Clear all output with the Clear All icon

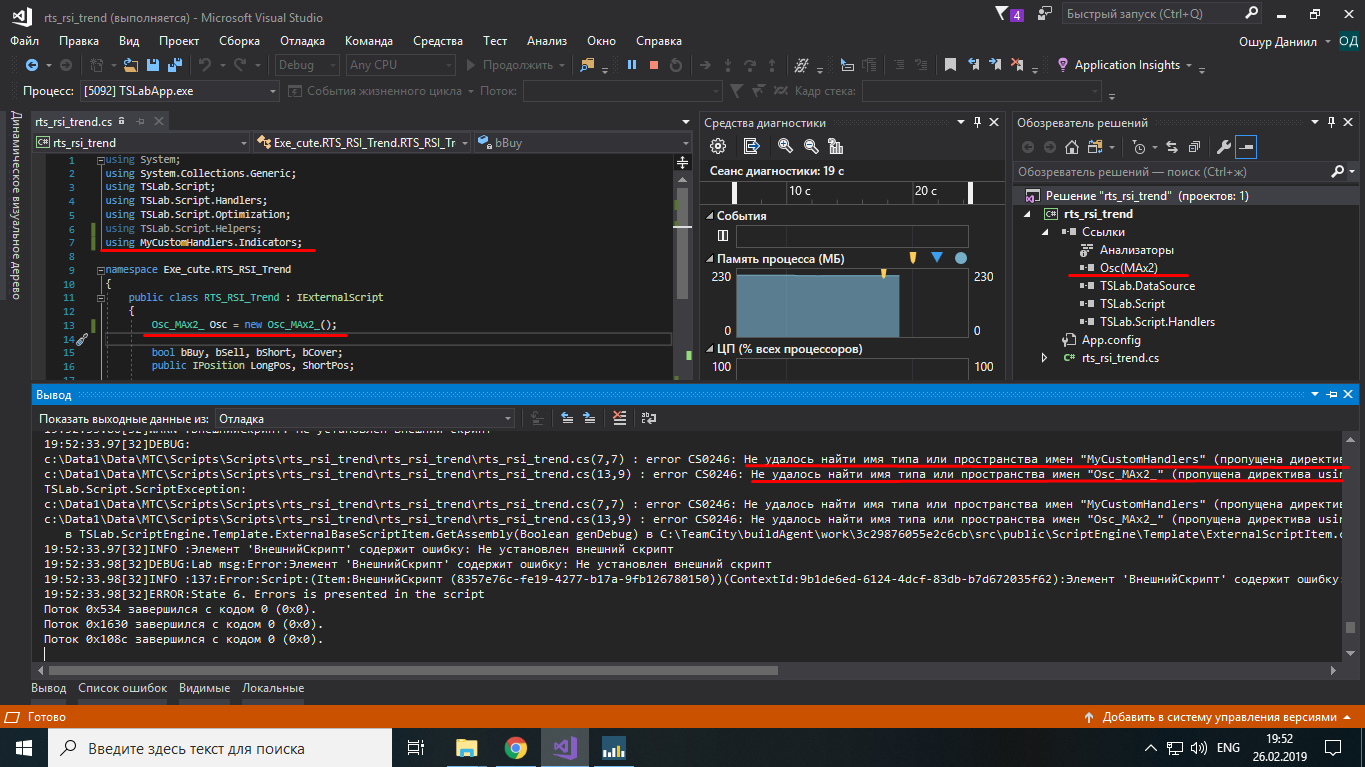(x=620, y=418)
